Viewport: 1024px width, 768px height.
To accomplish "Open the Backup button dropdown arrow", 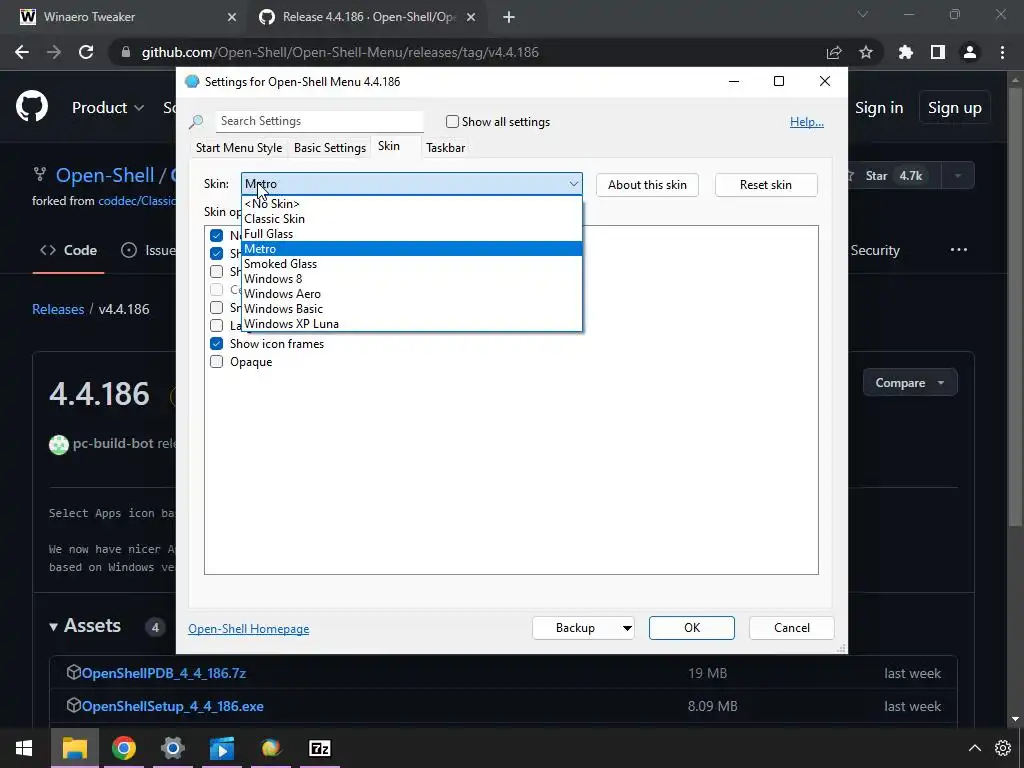I will [627, 628].
